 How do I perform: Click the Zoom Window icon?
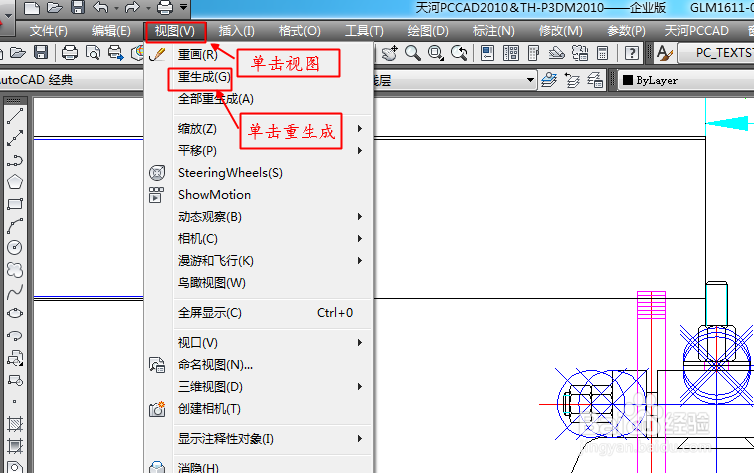tap(436, 53)
